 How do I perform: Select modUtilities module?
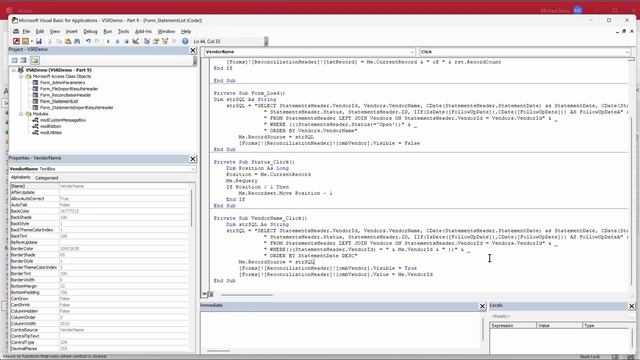(x=51, y=133)
